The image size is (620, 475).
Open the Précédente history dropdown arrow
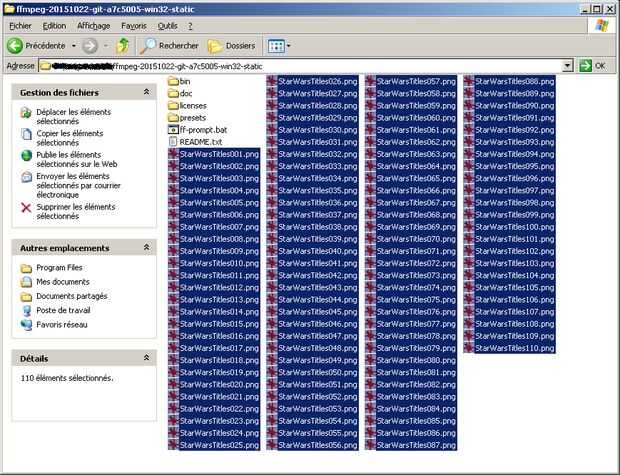point(74,46)
